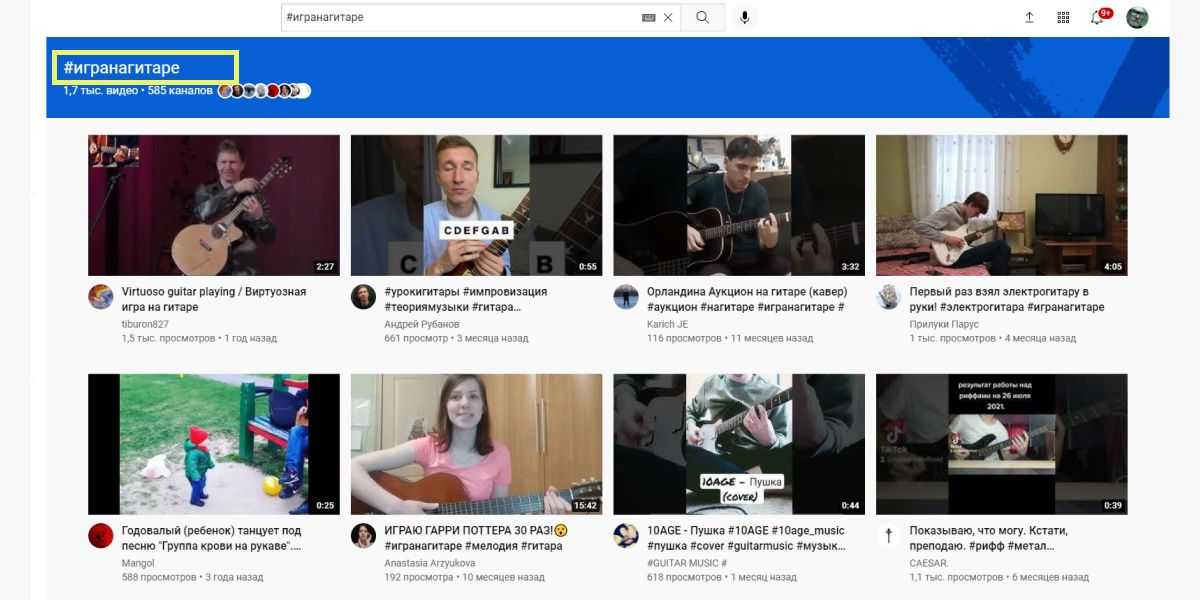
Task: Click the search field containing #игранагитаре
Action: (460, 17)
